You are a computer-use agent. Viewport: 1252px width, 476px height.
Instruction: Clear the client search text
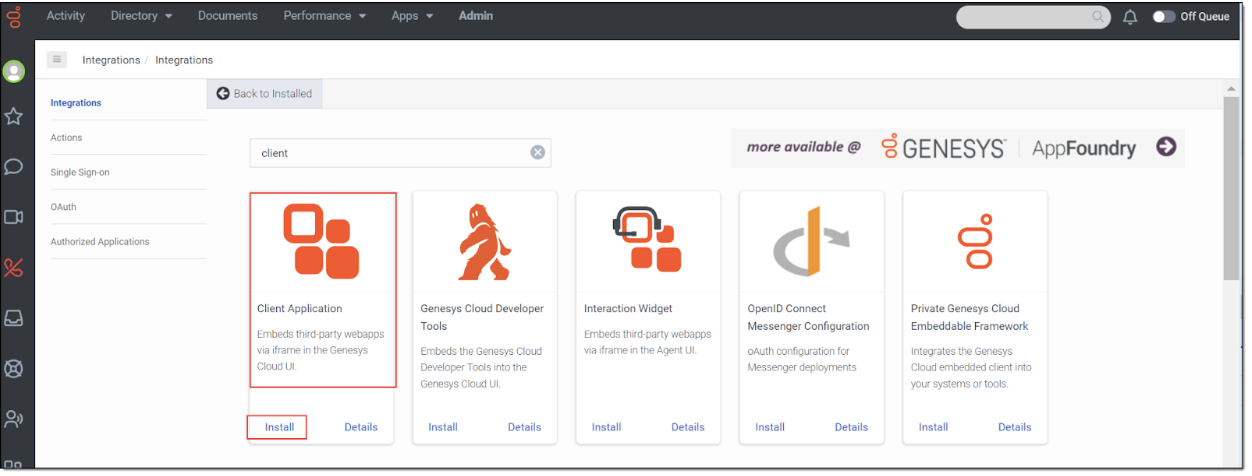click(537, 153)
